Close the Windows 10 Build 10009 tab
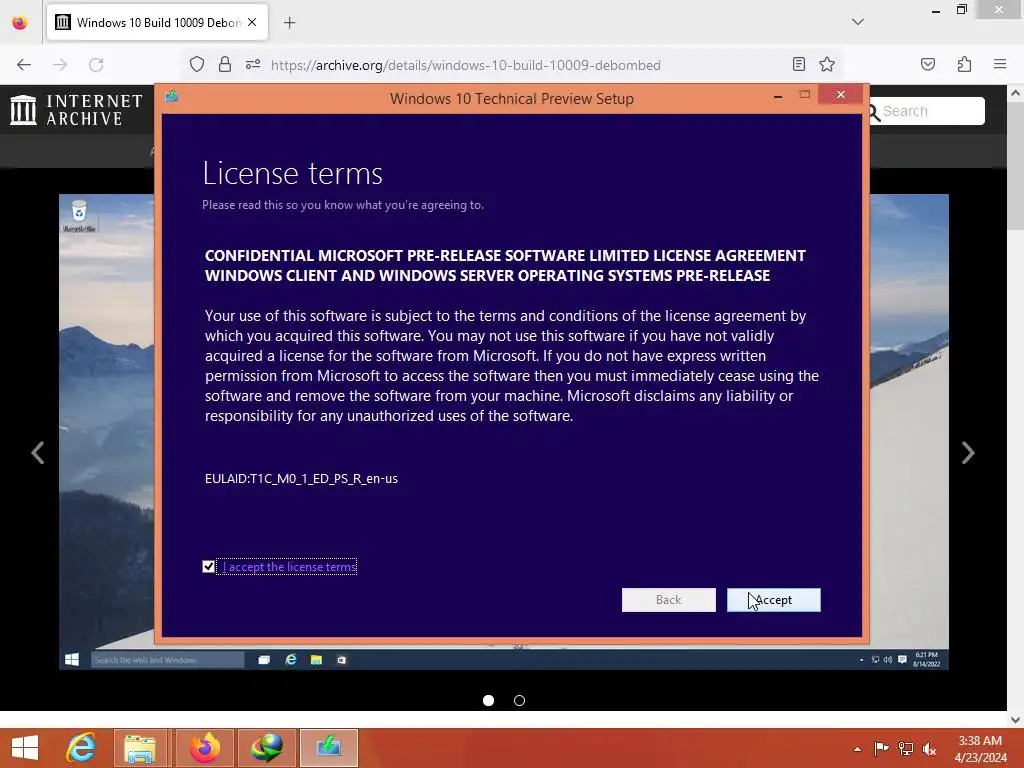 (x=252, y=22)
